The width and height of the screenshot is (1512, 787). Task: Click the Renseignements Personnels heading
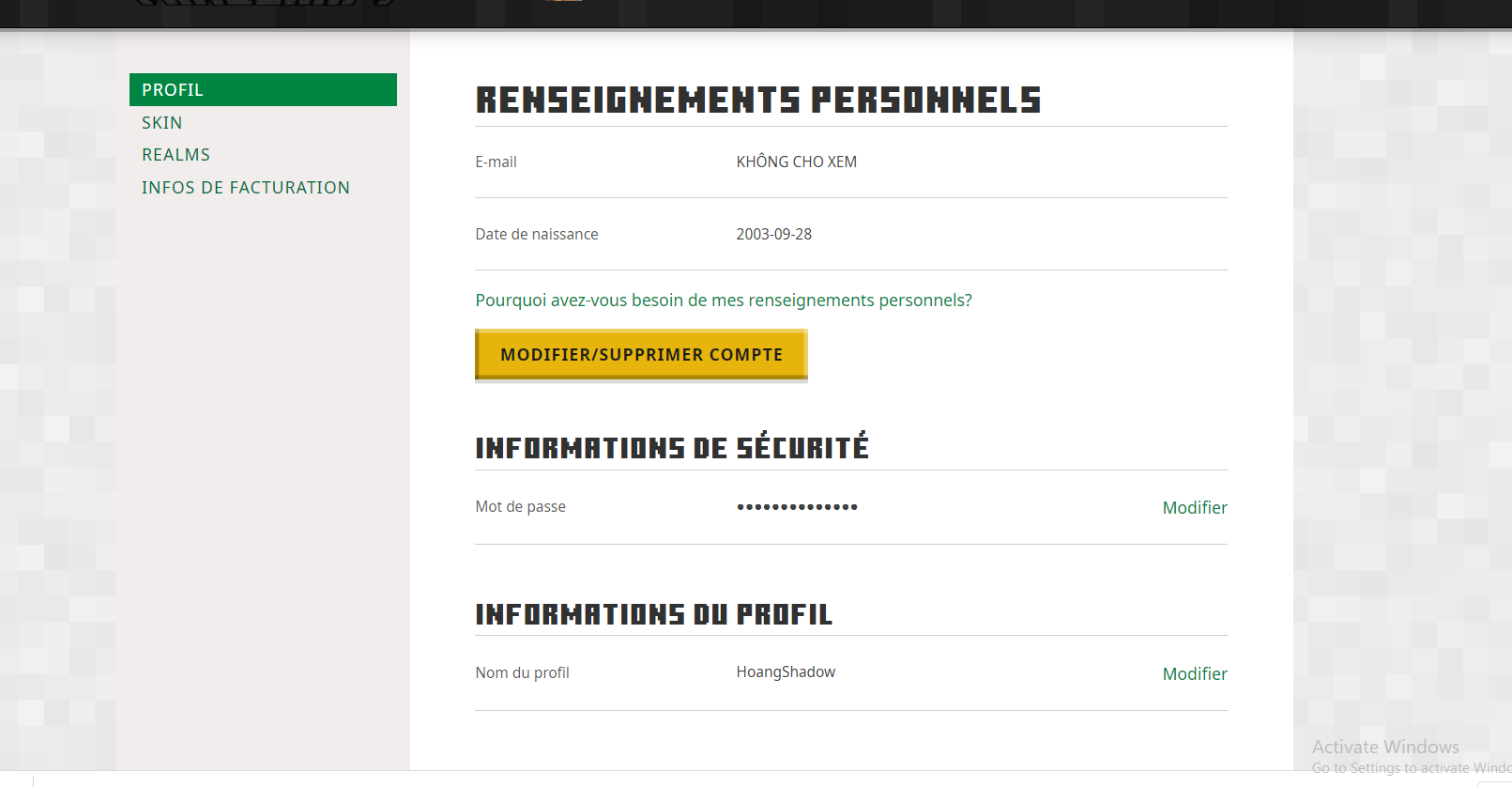coord(758,100)
